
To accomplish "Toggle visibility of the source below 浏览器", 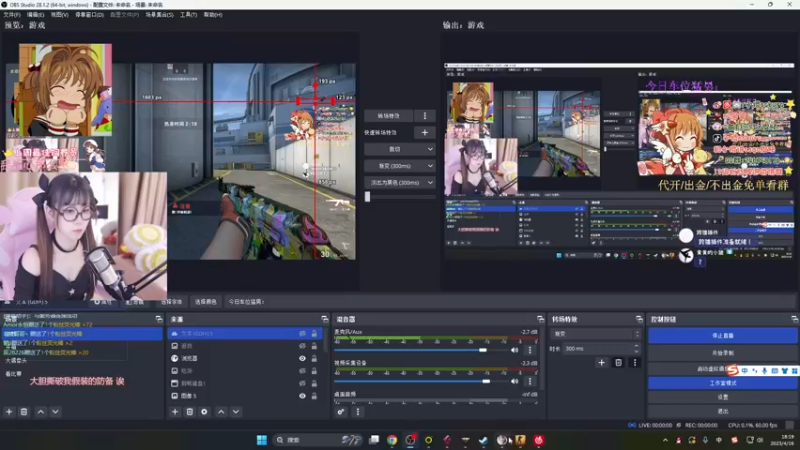I will [x=302, y=371].
